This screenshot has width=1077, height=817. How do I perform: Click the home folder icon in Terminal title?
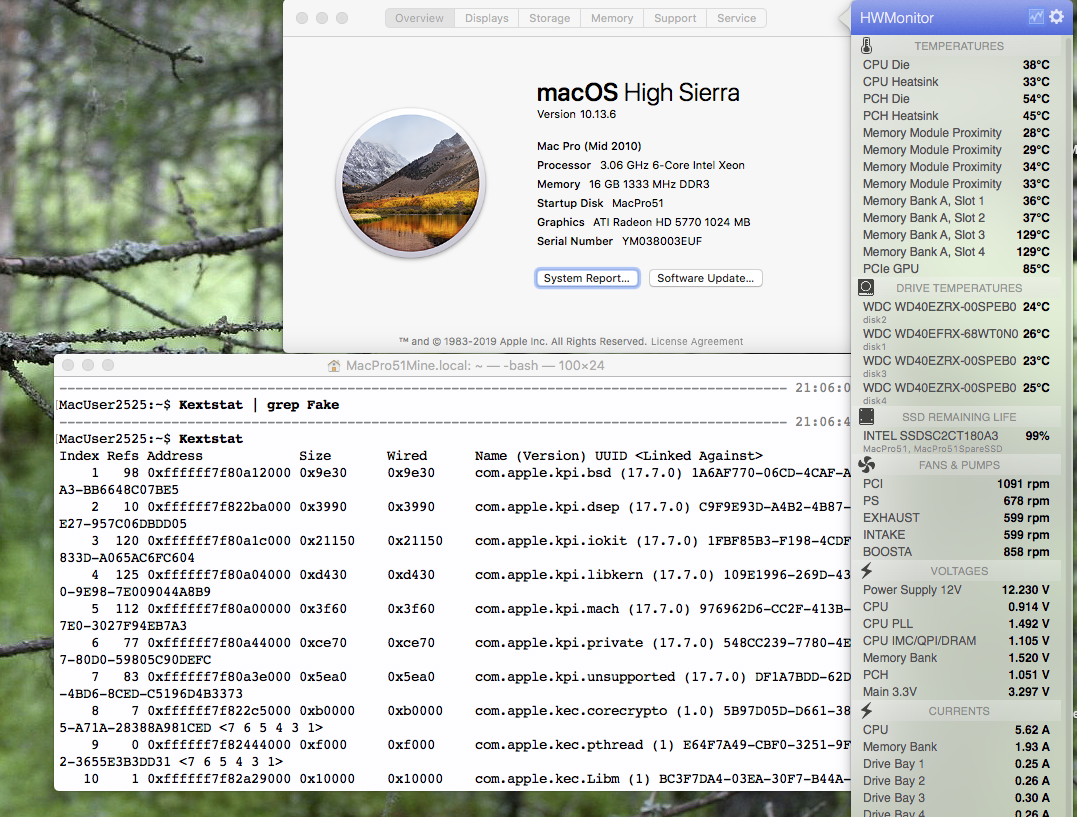click(334, 366)
